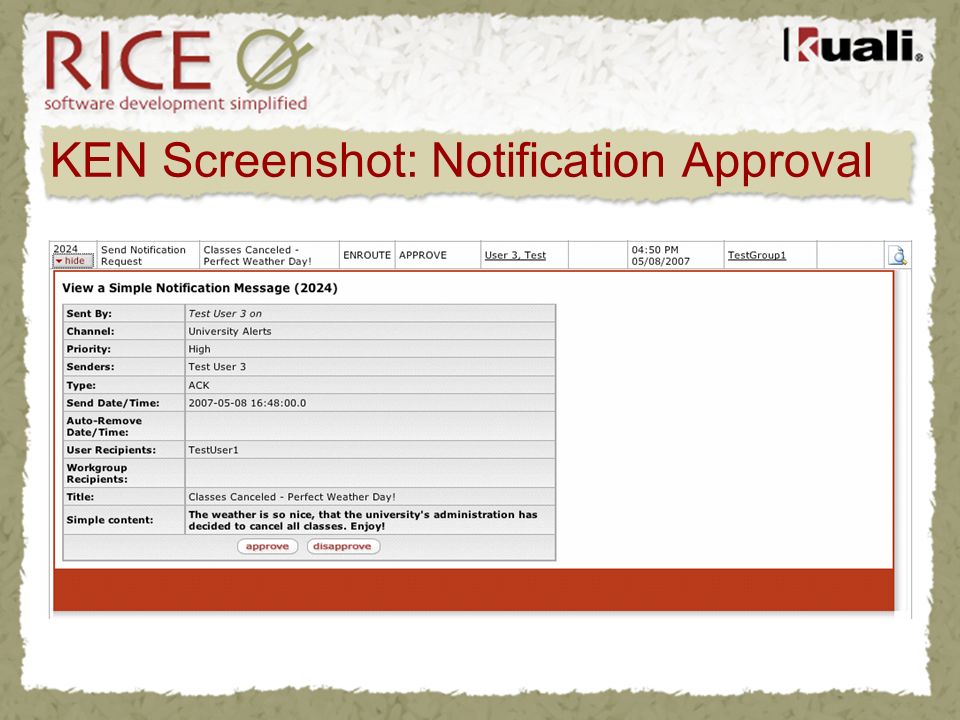This screenshot has width=960, height=720.
Task: Select the 'Priority:' label
Action: coord(89,349)
